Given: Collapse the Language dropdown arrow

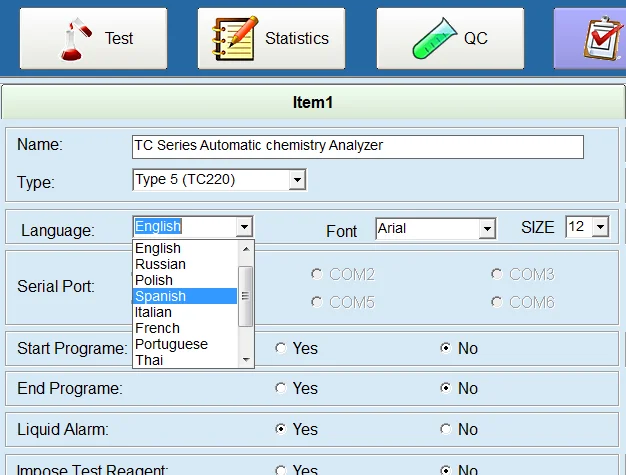Looking at the screenshot, I should (245, 228).
